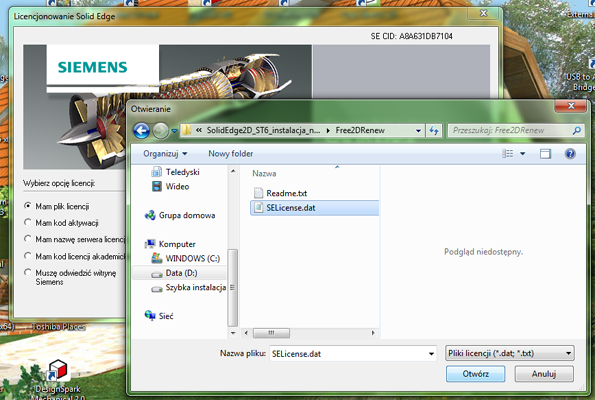Click the Forward navigation arrow
Viewport: 595px width, 400px height.
coord(161,131)
